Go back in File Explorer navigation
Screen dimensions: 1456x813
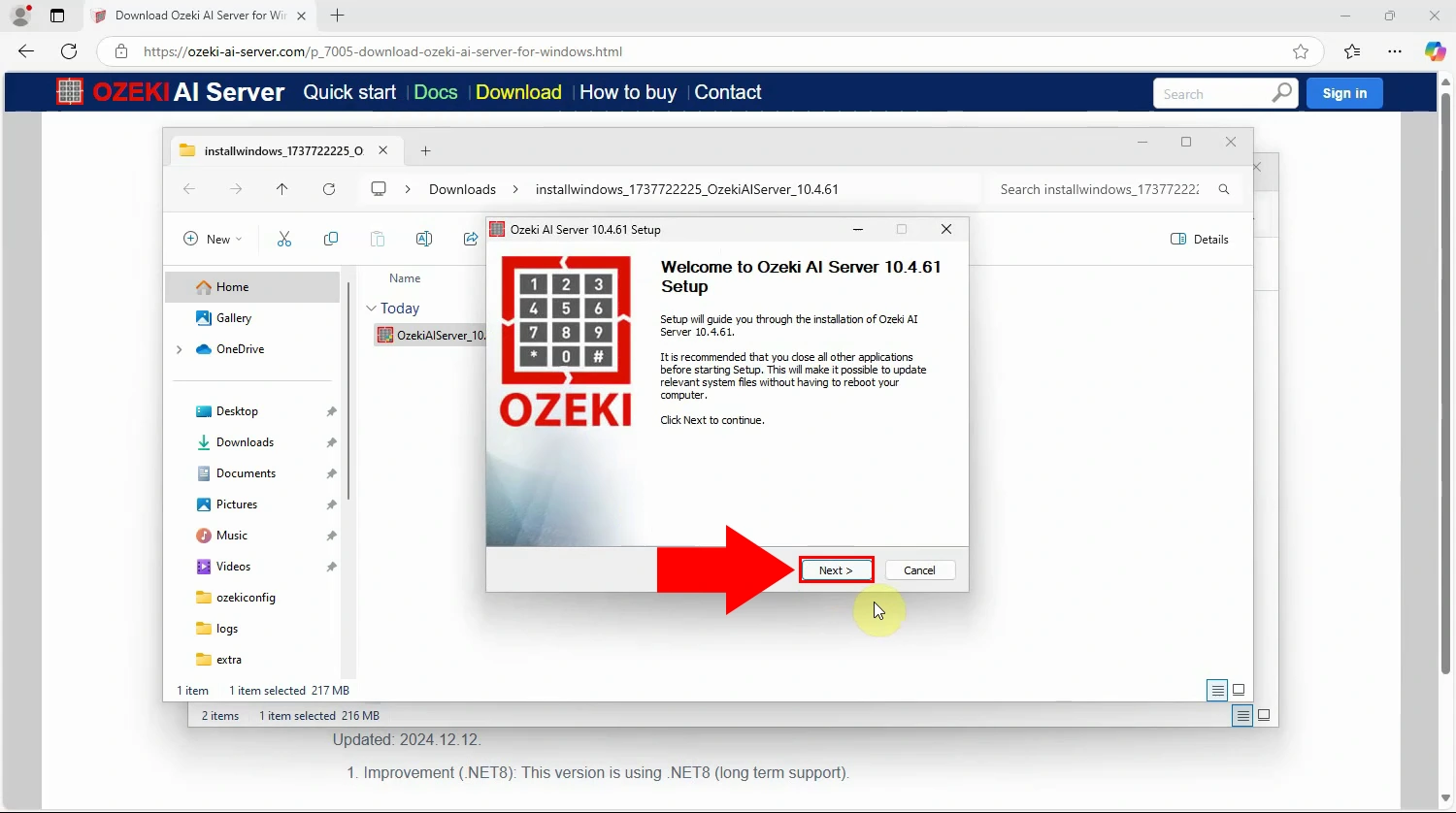point(189,189)
